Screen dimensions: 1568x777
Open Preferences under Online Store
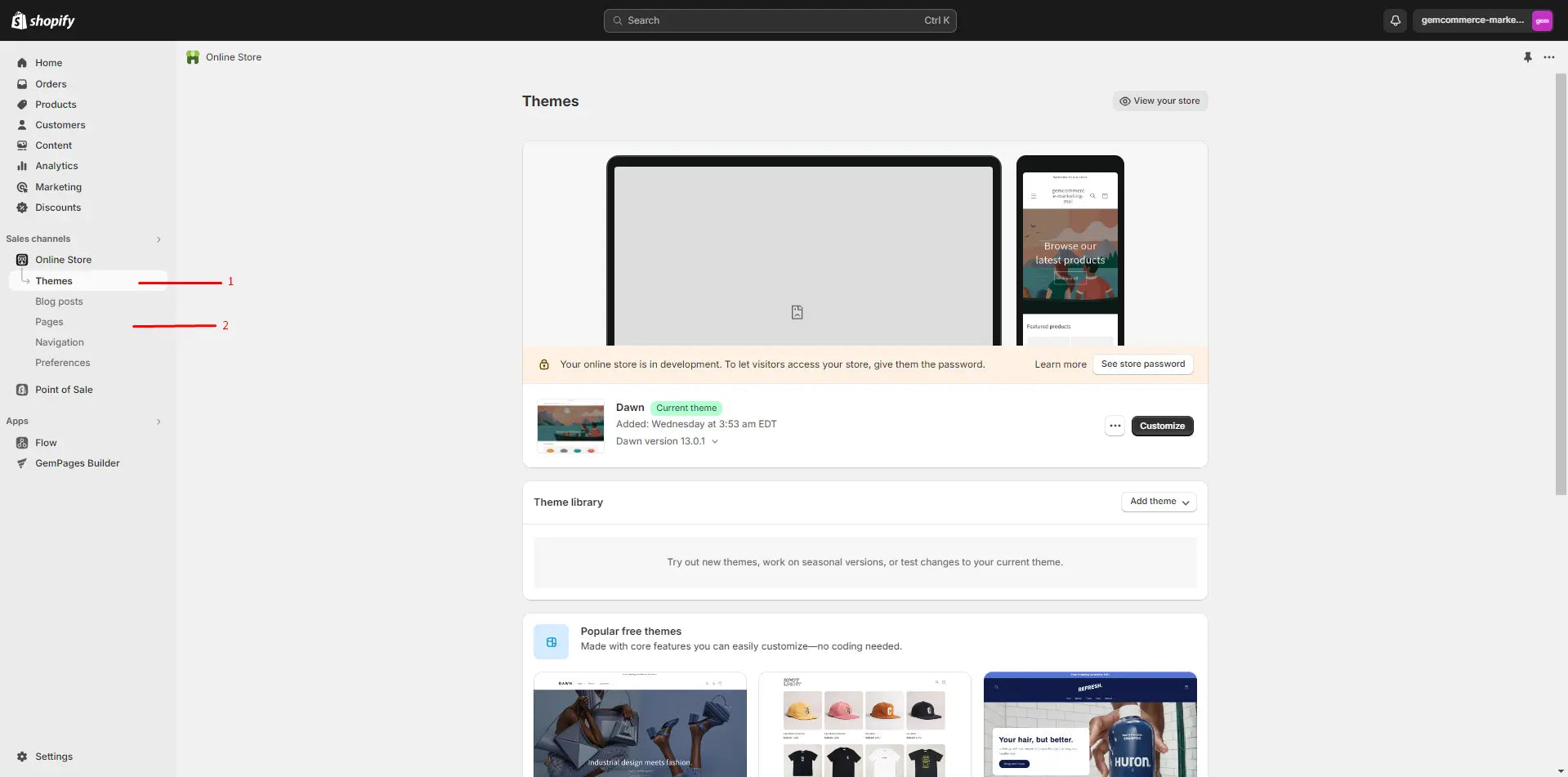point(63,363)
